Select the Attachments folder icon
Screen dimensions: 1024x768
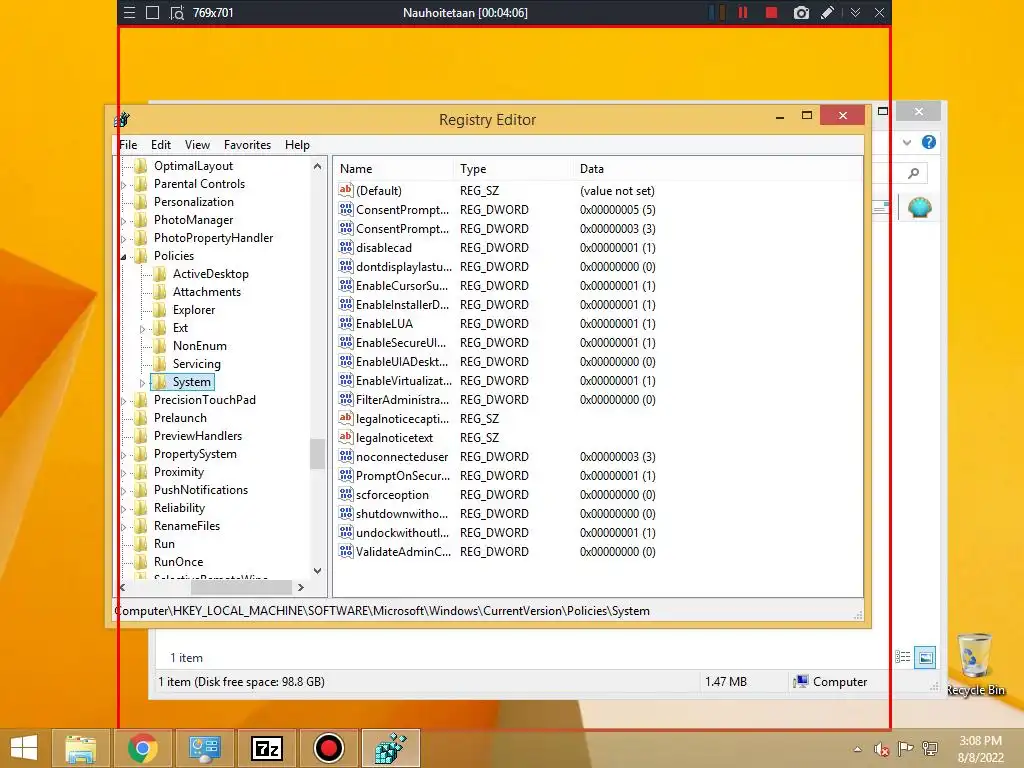[160, 292]
